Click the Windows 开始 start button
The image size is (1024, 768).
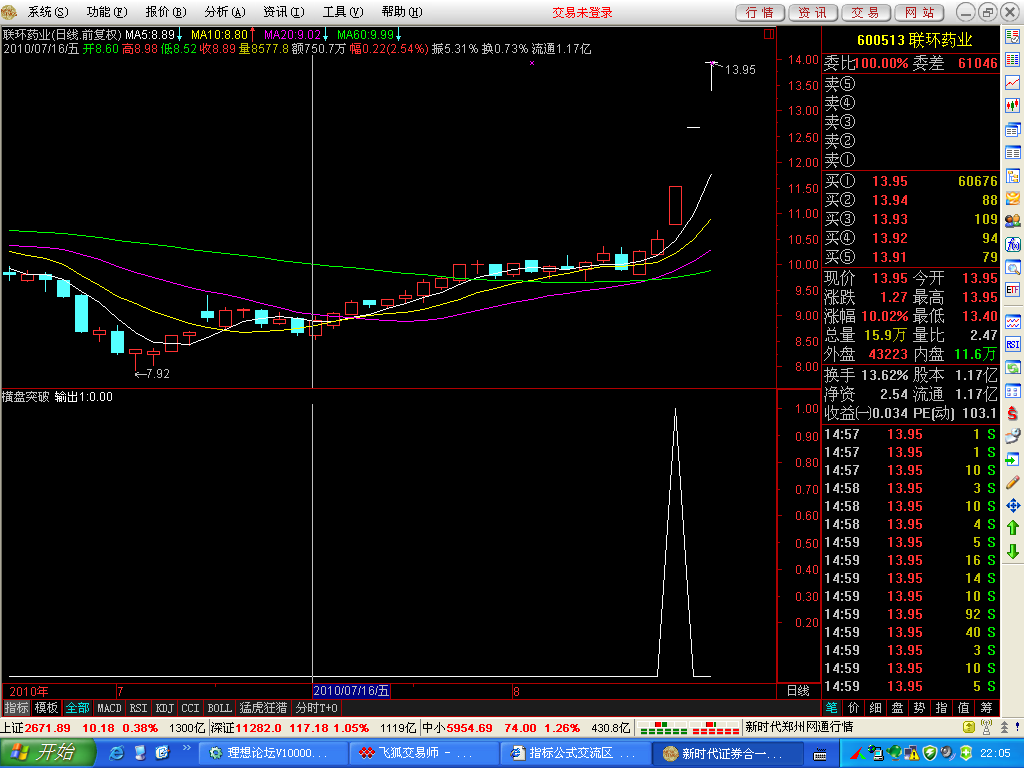tap(47, 752)
